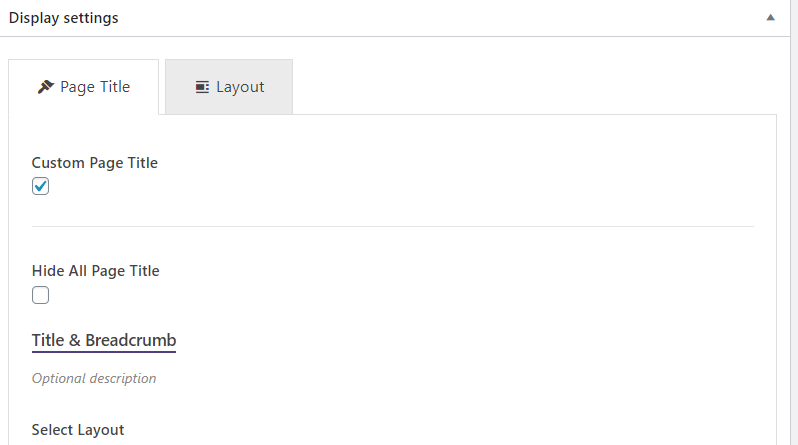Open the Page Title tab
This screenshot has height=445, width=798.
pos(83,87)
